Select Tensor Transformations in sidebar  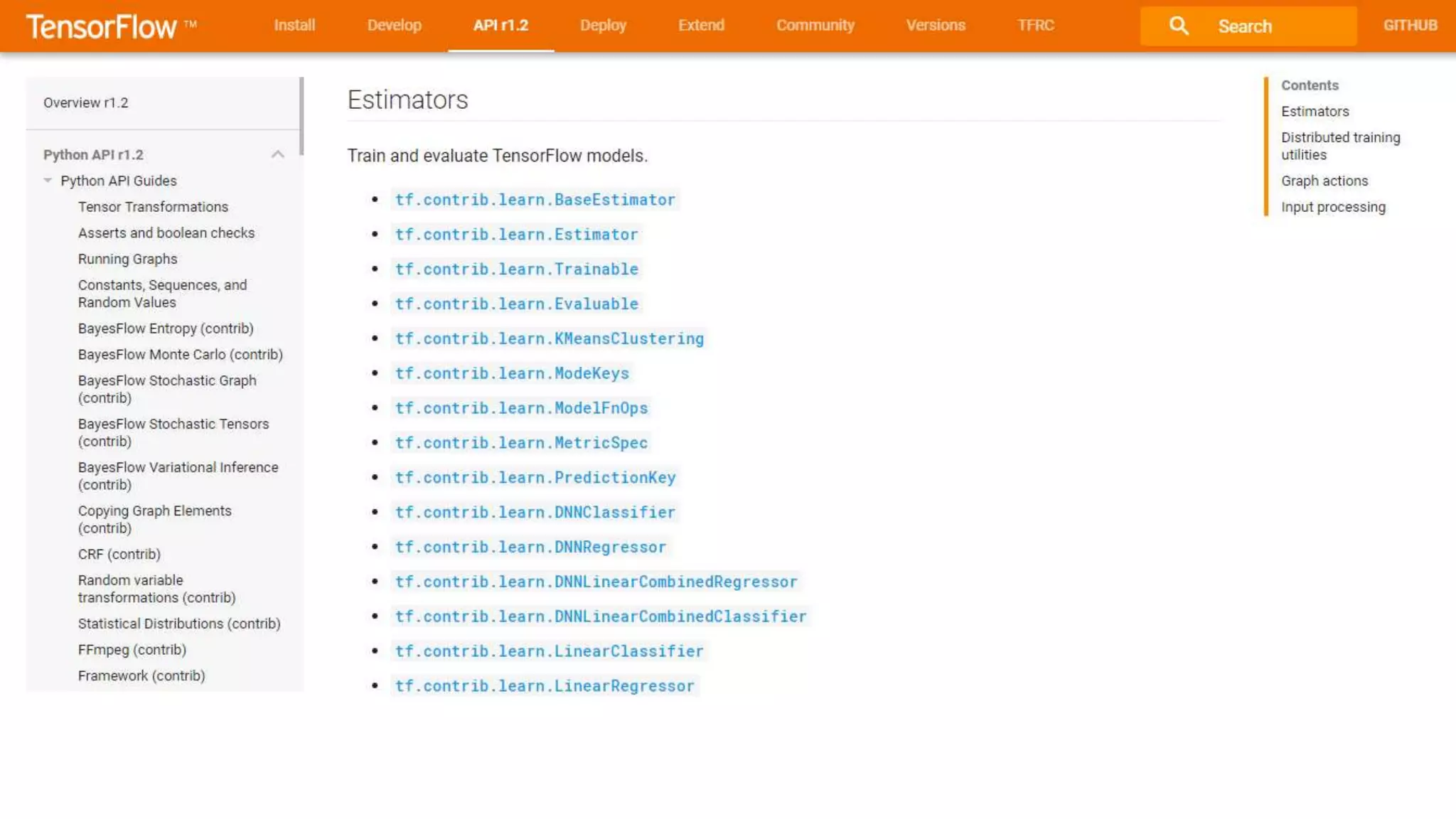(x=153, y=207)
